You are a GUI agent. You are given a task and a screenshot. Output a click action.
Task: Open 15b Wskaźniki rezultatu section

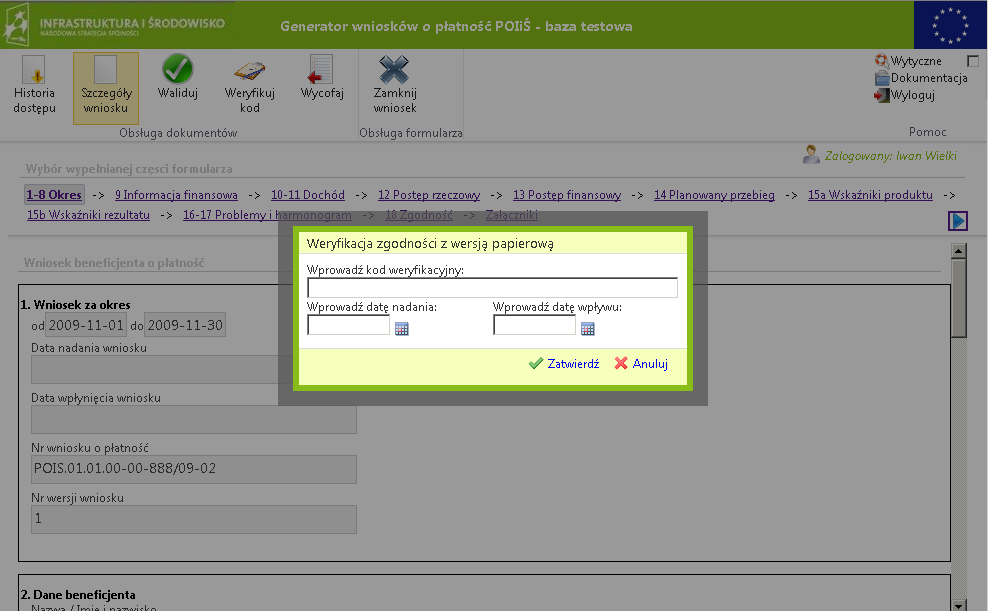88,215
